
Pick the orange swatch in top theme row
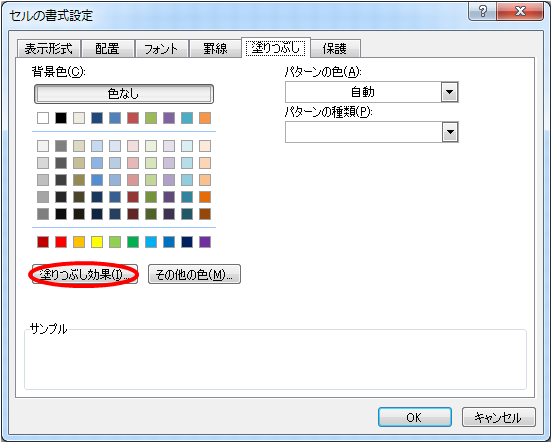point(205,118)
